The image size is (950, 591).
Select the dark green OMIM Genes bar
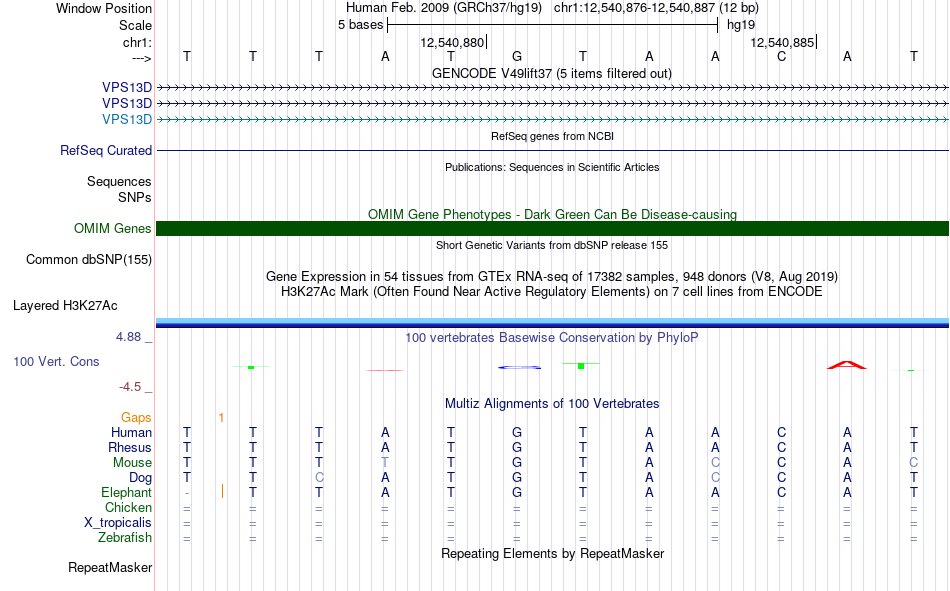(x=553, y=229)
